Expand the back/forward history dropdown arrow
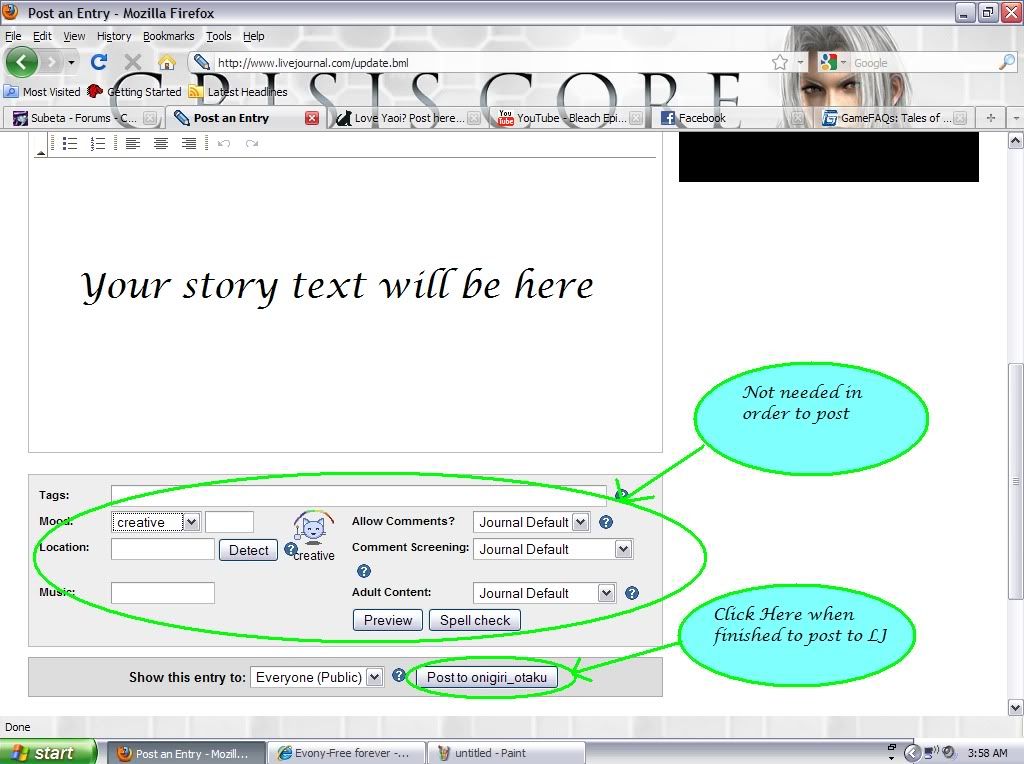The image size is (1024, 764). [71, 63]
